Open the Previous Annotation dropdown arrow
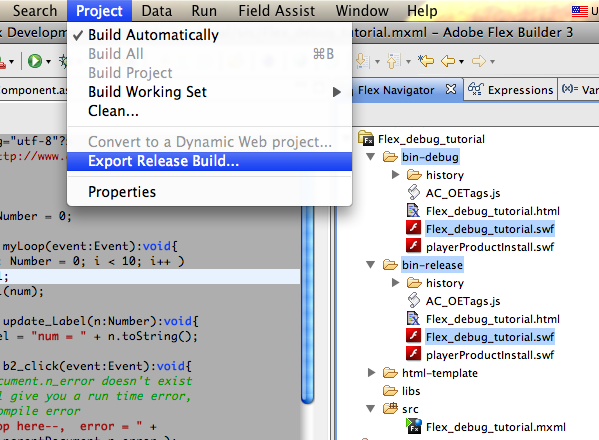Screen dimensions: 599x440 pos(408,61)
